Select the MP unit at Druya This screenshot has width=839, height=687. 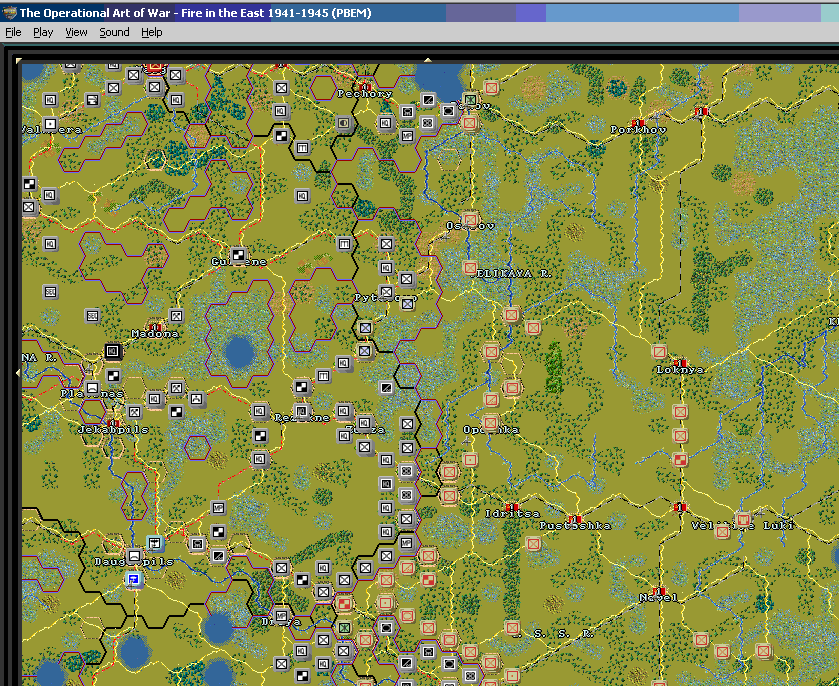[281, 615]
